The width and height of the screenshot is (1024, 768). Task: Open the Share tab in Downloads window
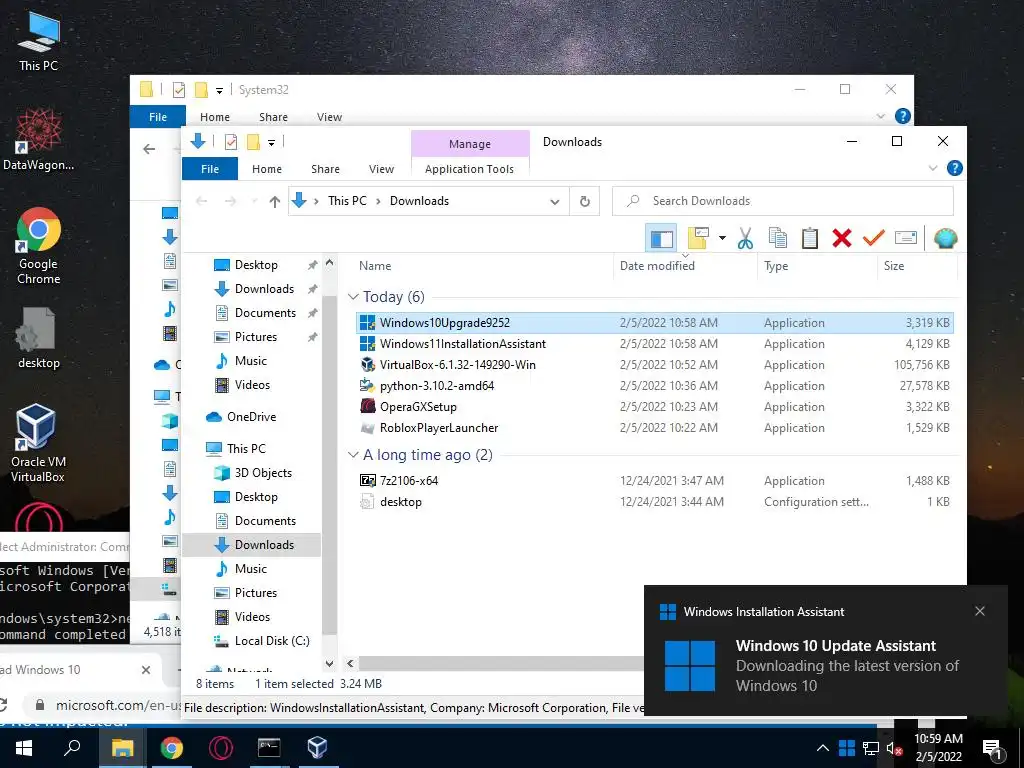(x=325, y=168)
